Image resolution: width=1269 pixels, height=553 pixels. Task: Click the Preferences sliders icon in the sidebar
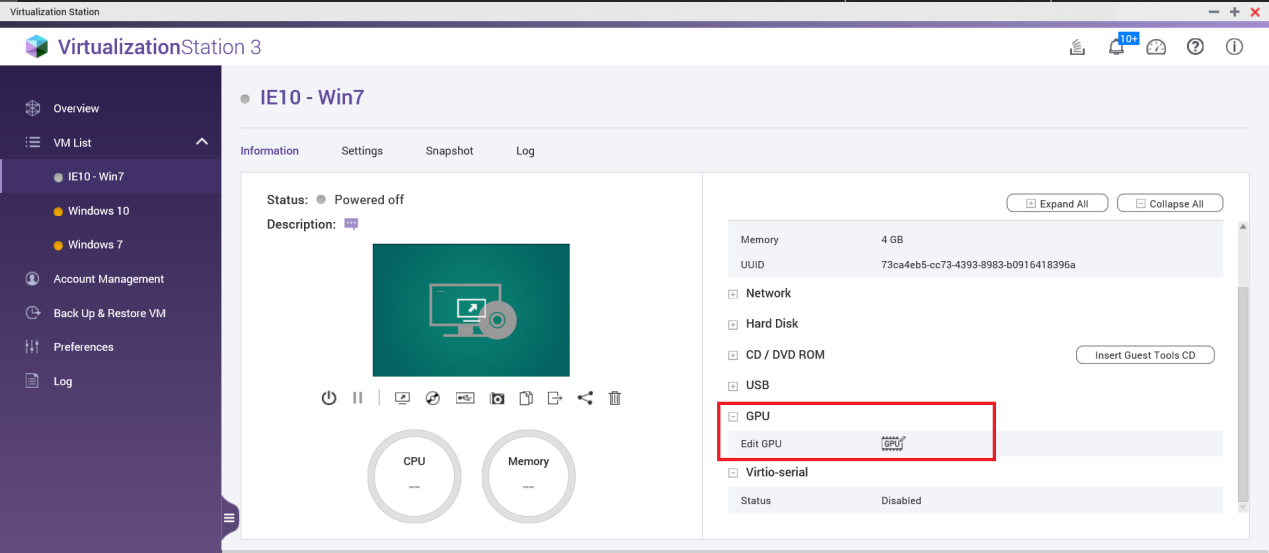(32, 347)
